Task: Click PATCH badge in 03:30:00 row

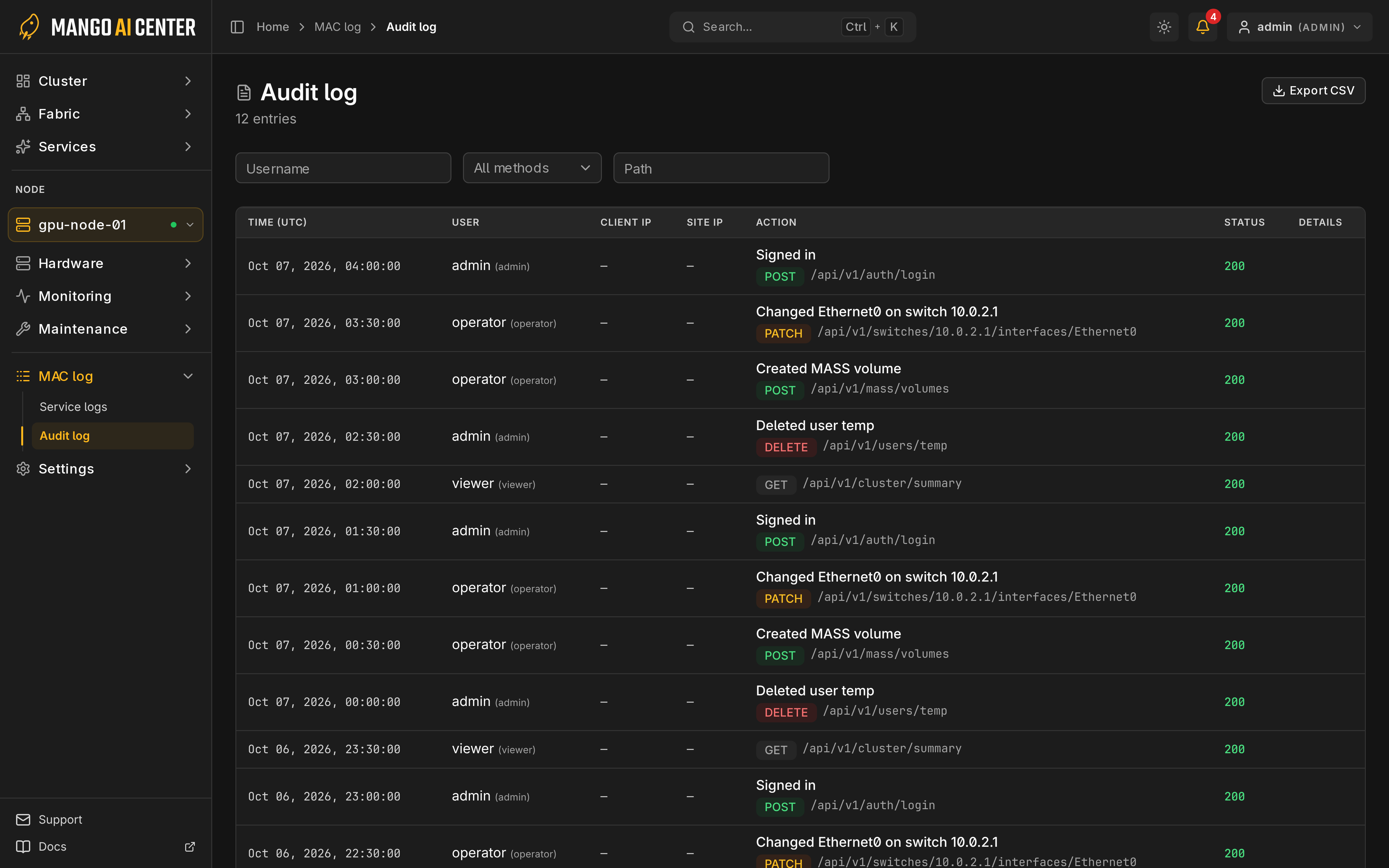Action: pos(784,334)
